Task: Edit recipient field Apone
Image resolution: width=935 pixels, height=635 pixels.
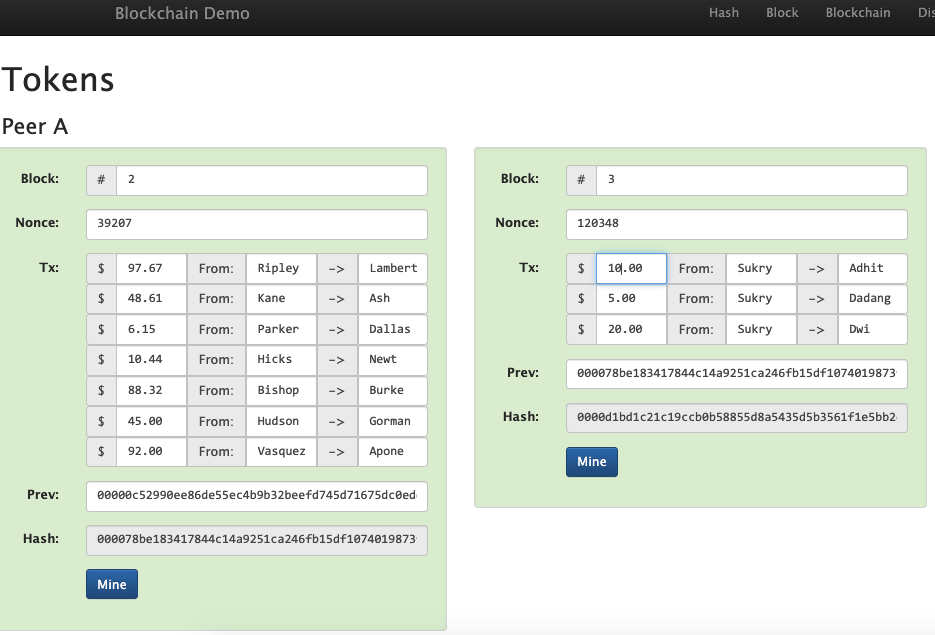Action: coord(393,451)
